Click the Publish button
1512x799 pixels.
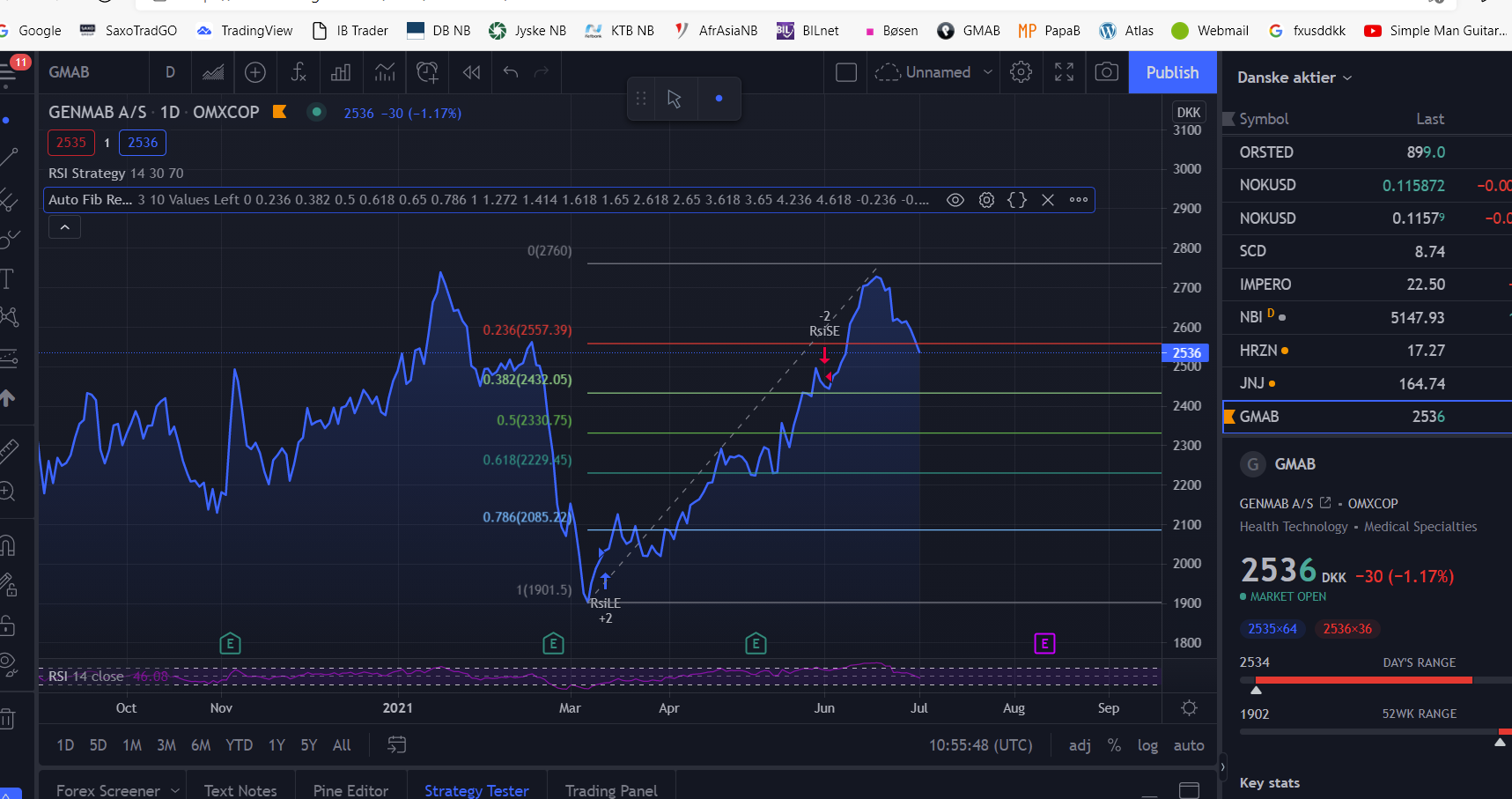(x=1172, y=72)
